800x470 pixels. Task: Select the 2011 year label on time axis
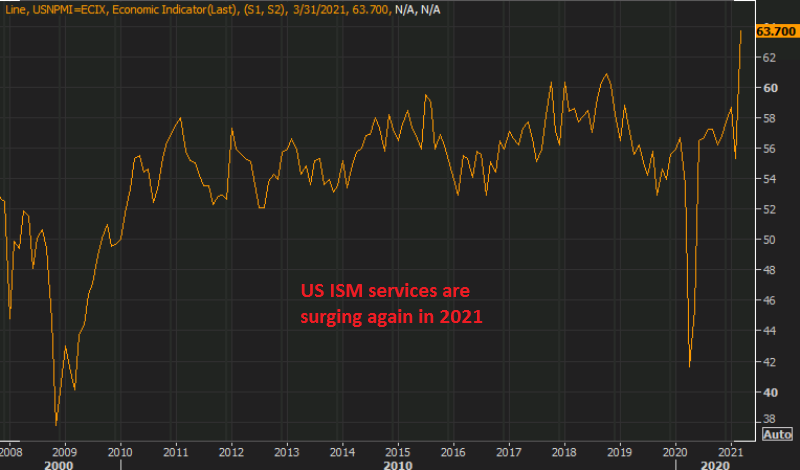pos(176,452)
